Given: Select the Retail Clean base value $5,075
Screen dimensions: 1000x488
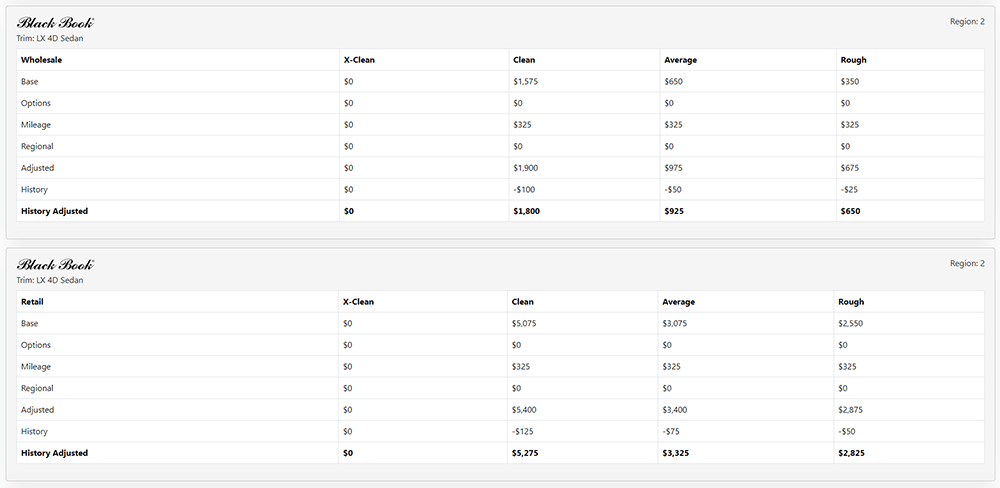Looking at the screenshot, I should (525, 324).
